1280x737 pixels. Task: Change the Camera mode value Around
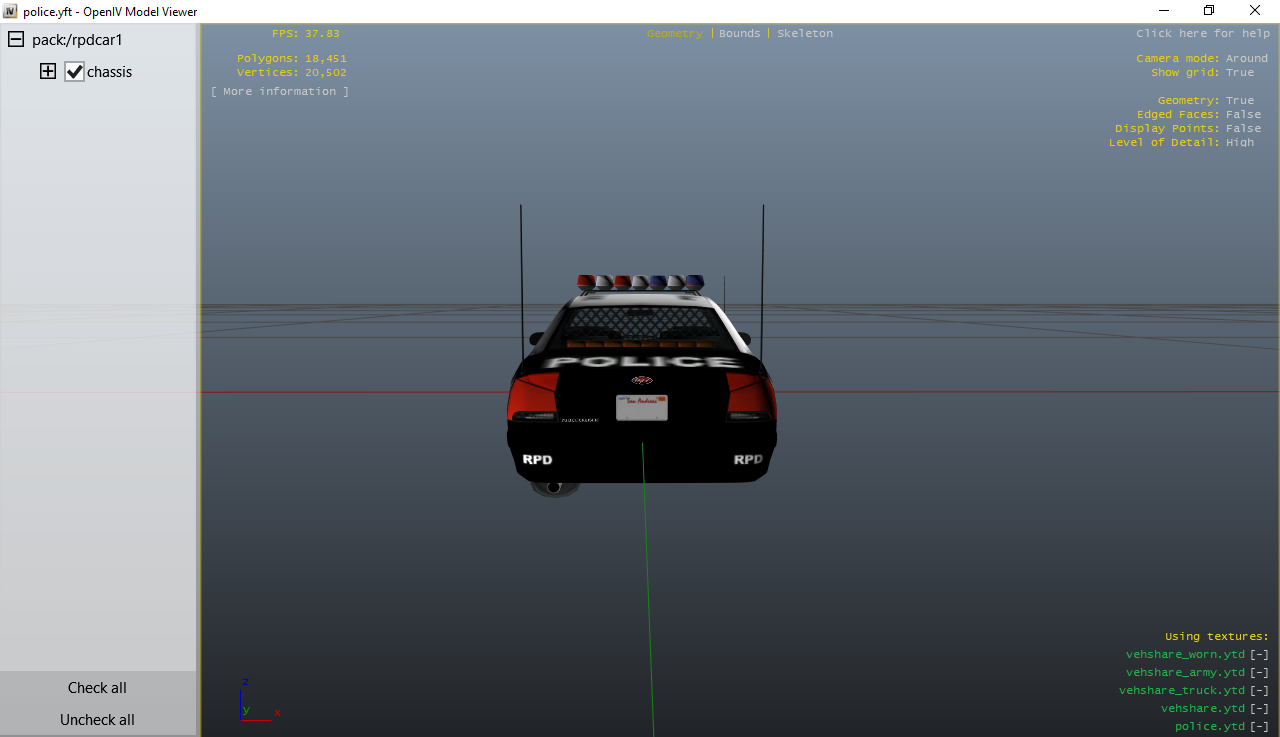(1247, 59)
